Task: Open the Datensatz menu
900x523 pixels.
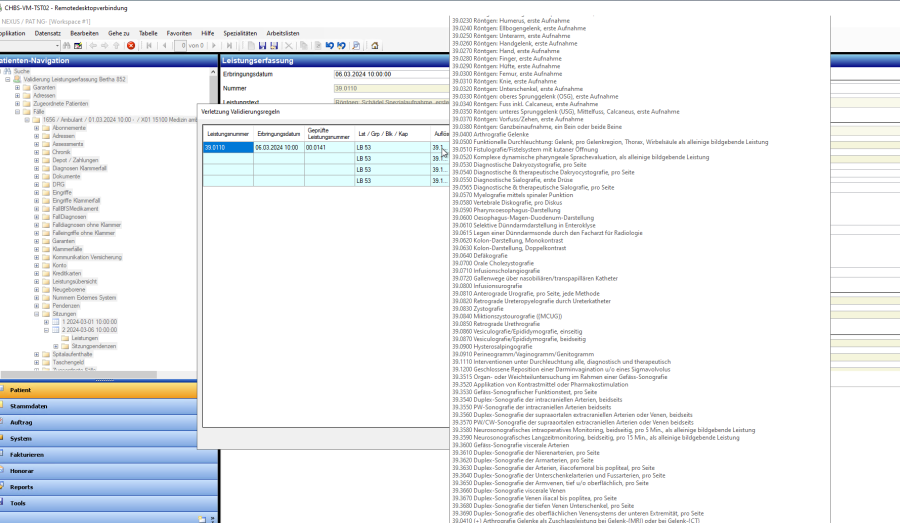Action: click(48, 33)
